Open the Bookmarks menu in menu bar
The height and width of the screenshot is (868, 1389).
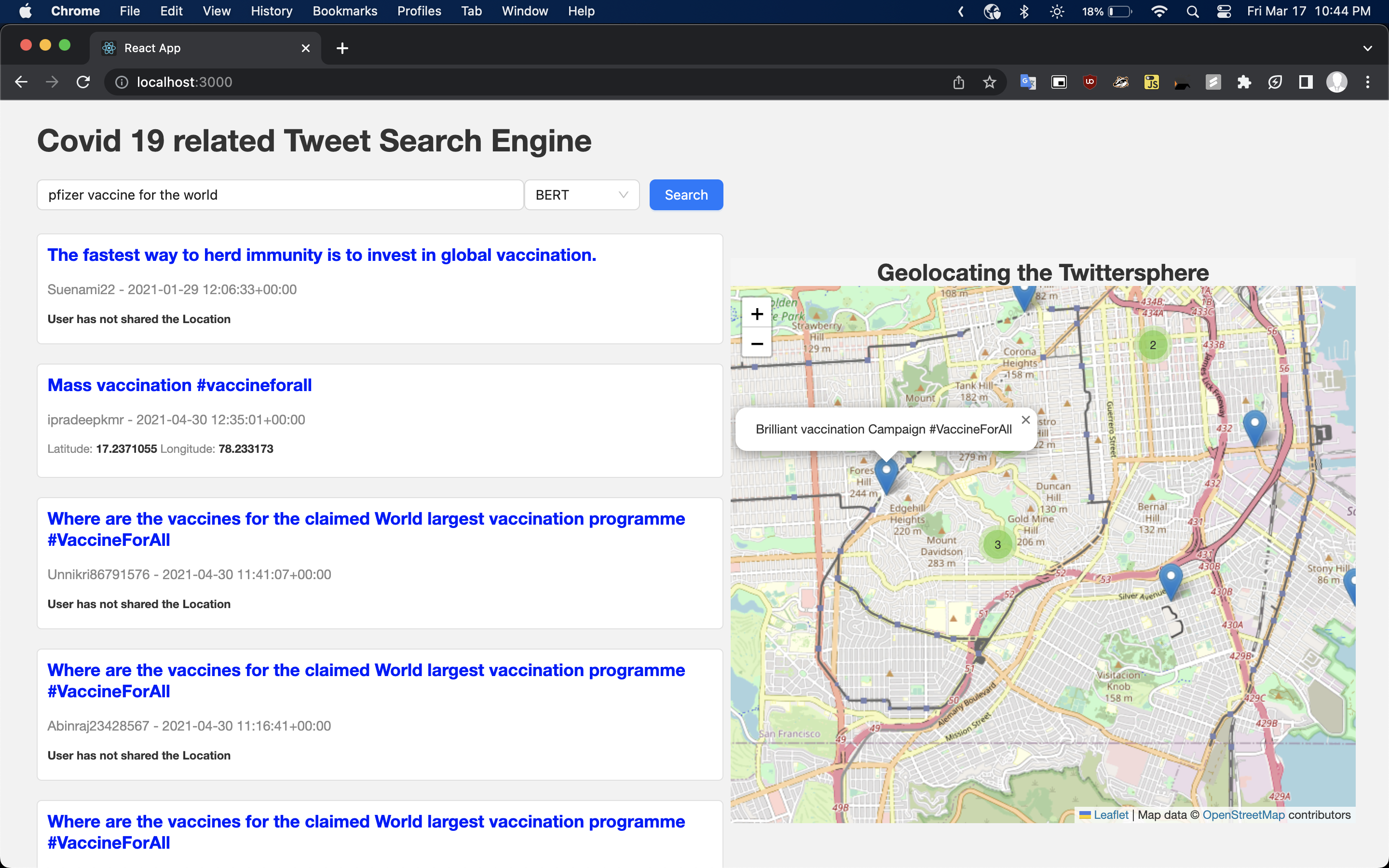(344, 11)
